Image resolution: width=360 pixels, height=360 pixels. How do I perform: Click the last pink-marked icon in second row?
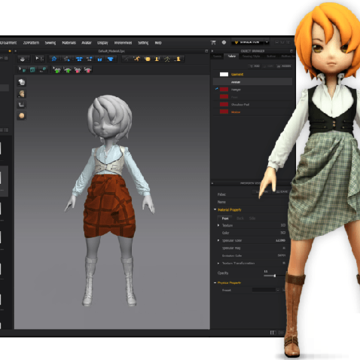88,70
